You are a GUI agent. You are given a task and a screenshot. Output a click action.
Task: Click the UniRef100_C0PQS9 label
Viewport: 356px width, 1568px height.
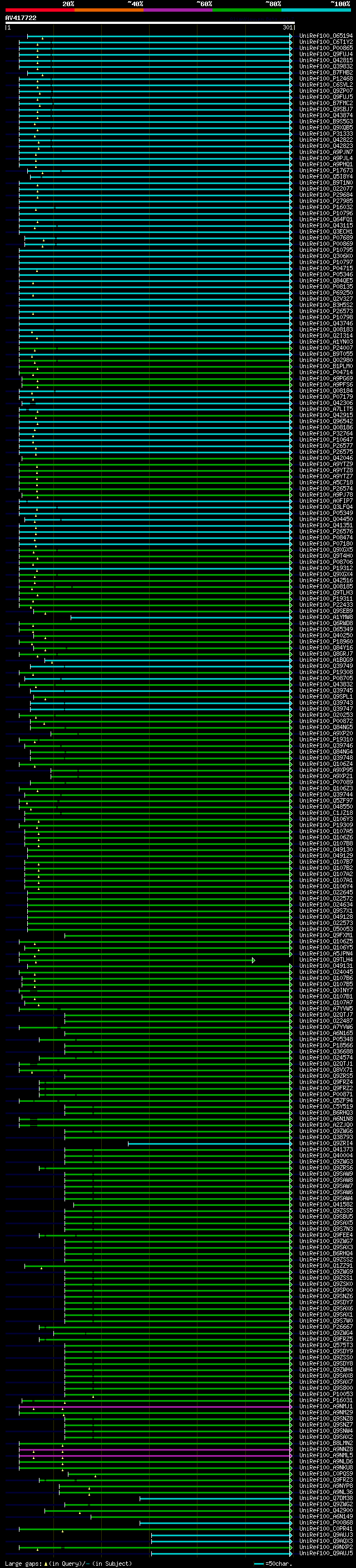coord(326,1473)
